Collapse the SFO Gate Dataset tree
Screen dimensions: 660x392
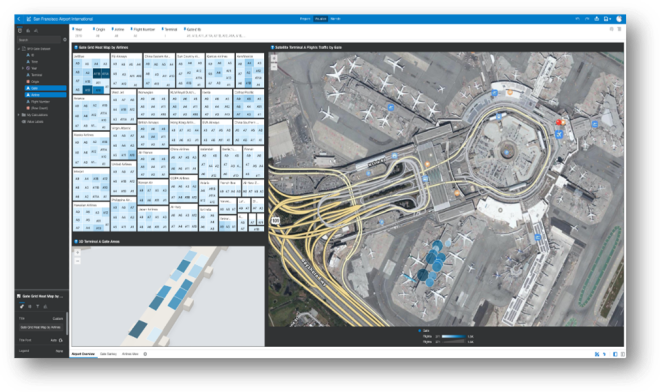19,49
